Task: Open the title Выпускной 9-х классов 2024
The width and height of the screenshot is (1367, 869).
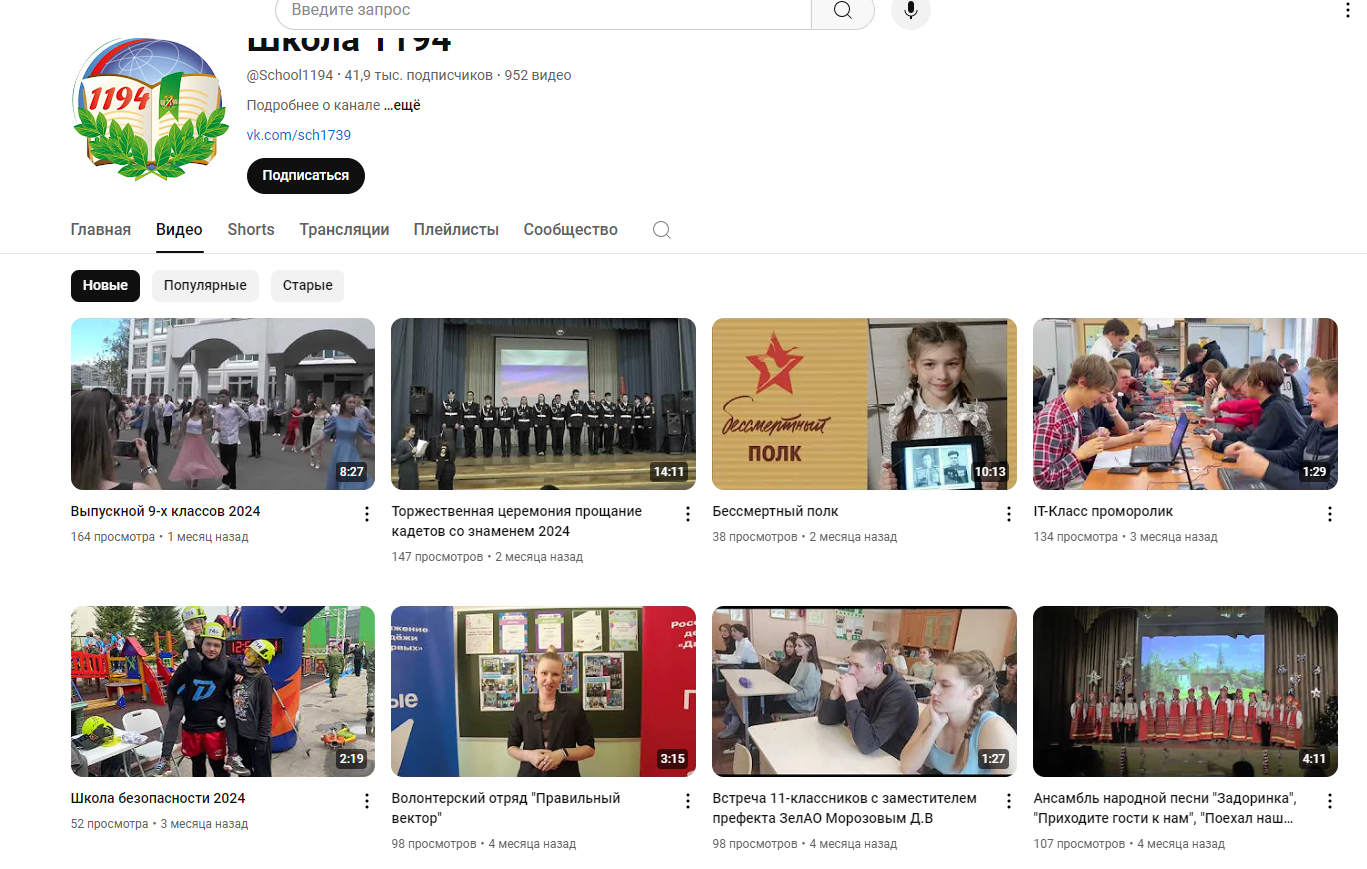Action: [166, 511]
